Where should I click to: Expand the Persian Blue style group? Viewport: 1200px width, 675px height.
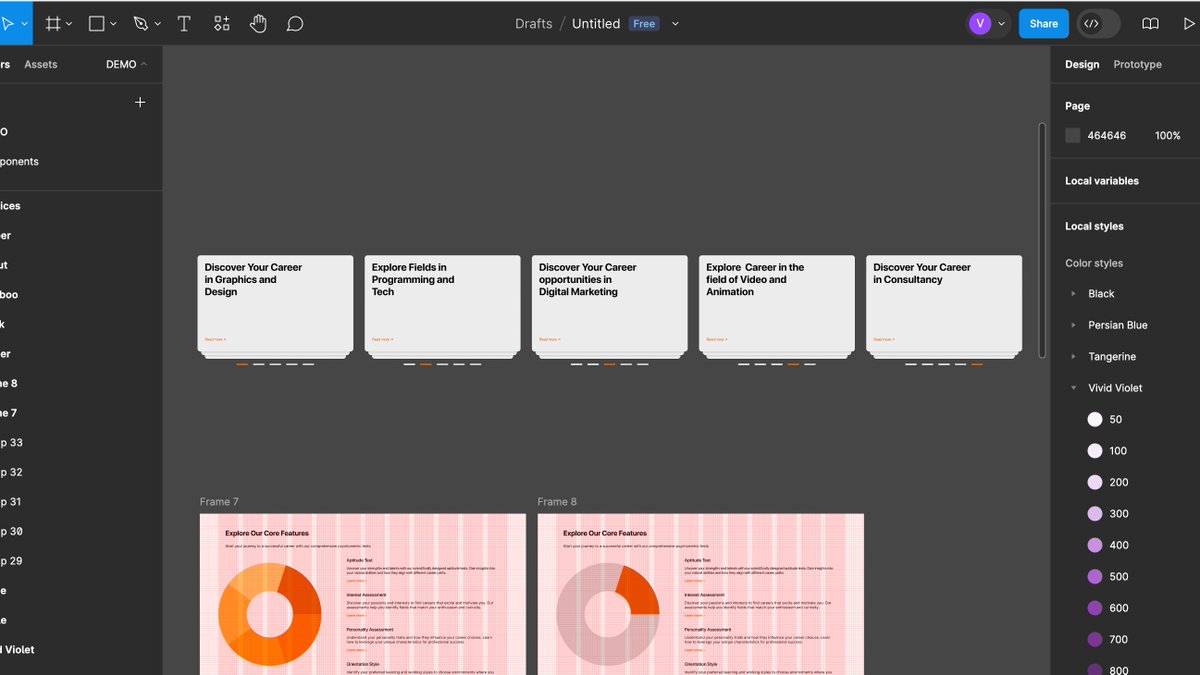pos(1074,325)
